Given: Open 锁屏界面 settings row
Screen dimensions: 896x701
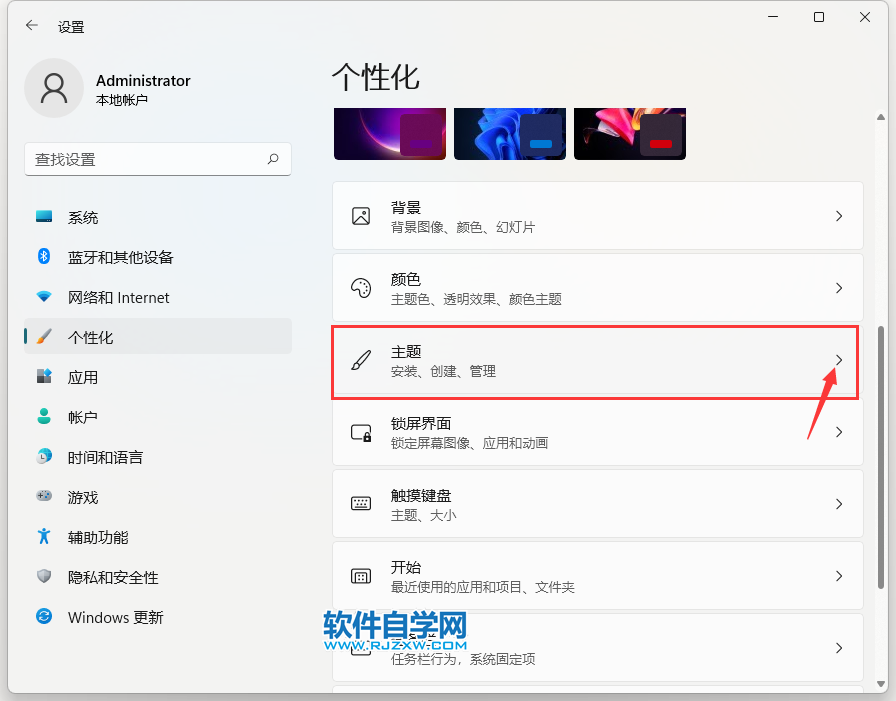Looking at the screenshot, I should 597,432.
